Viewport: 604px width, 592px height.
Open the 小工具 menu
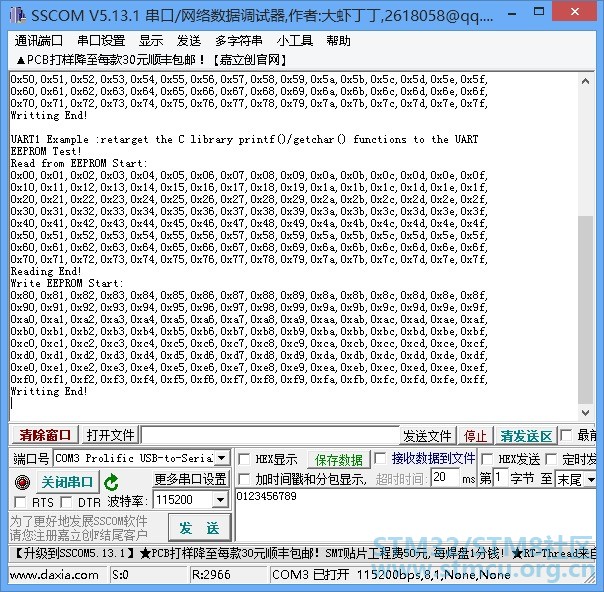click(x=295, y=40)
